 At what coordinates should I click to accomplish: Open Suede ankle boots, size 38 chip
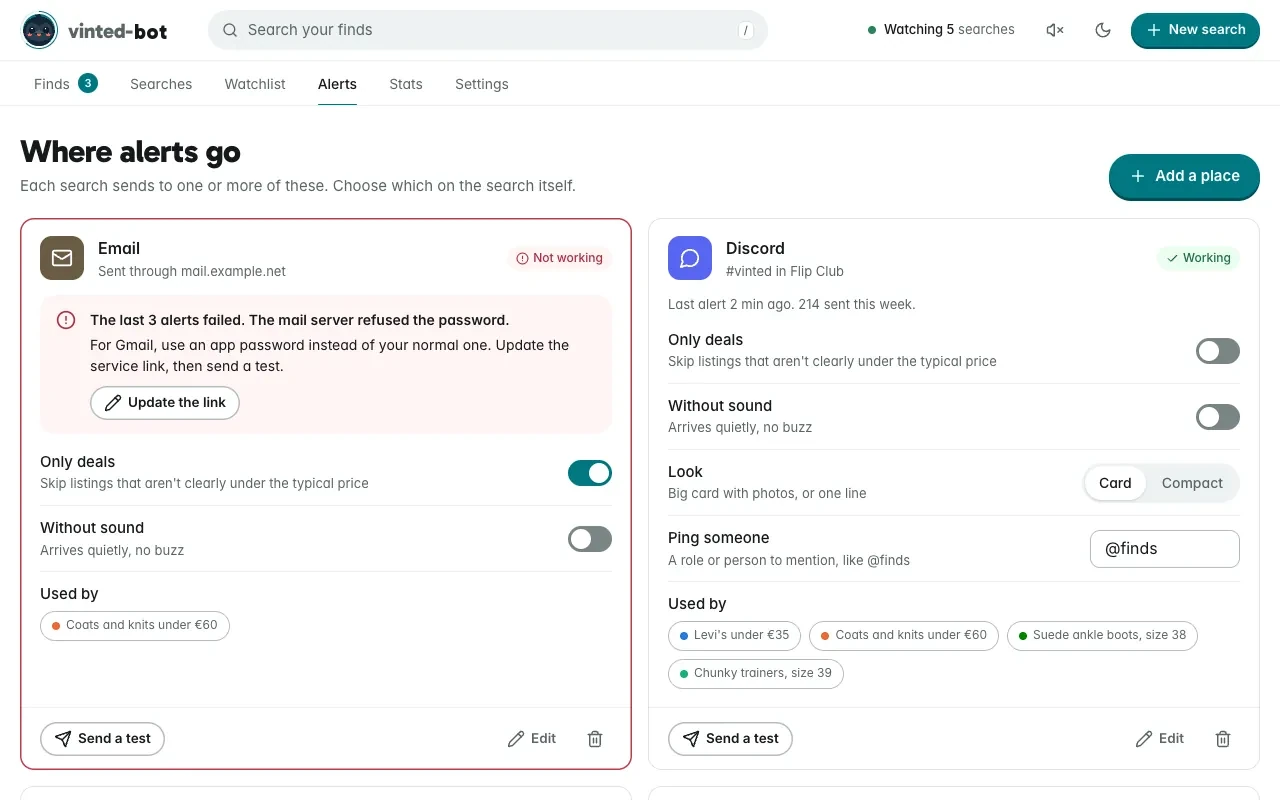[1102, 636]
